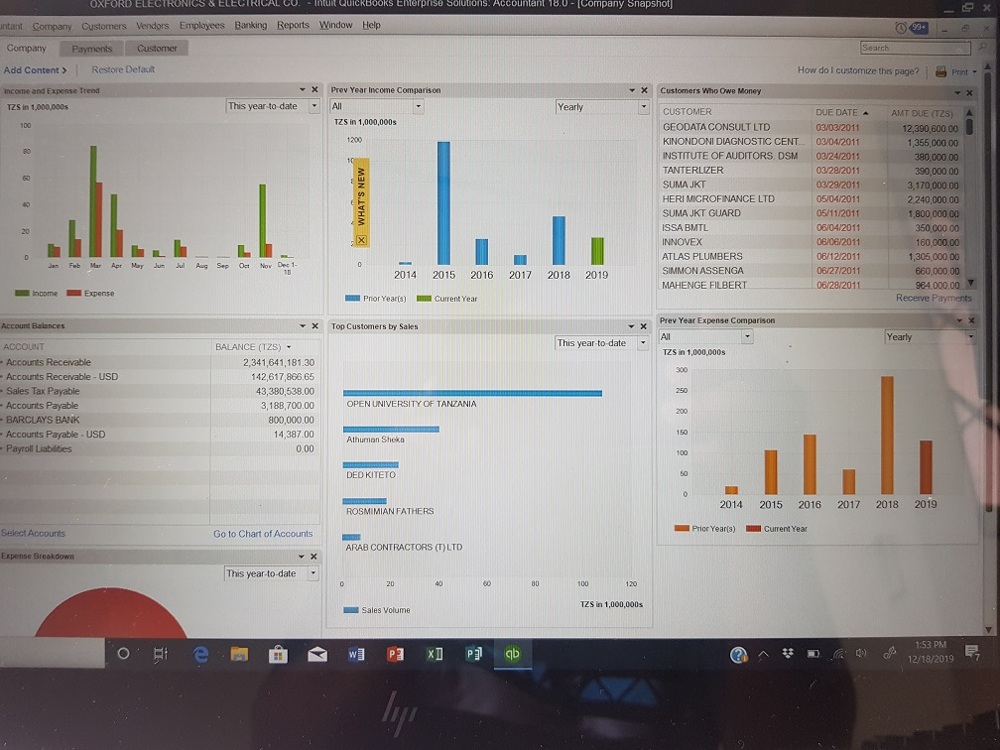Close the Expense Breakdown panel

tap(314, 556)
